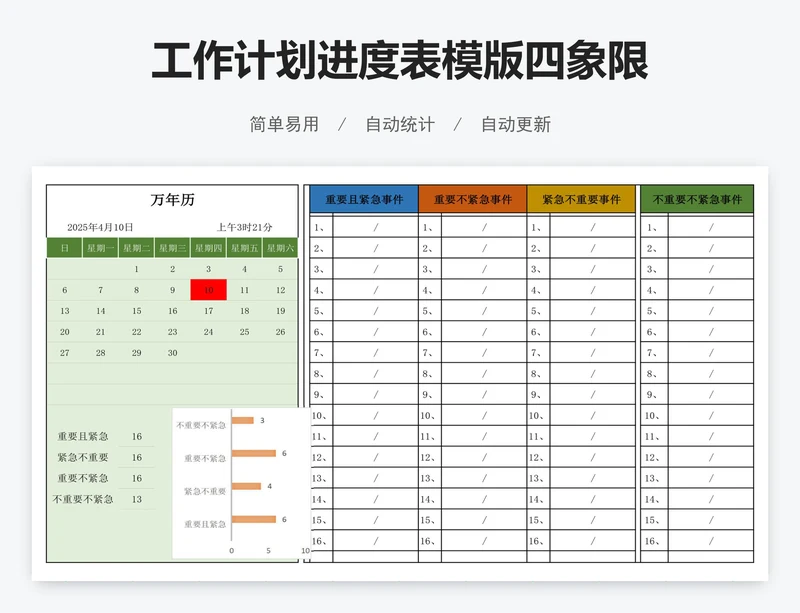Image resolution: width=800 pixels, height=613 pixels.
Task: Select date 1 in the calendar
Action: (136, 269)
